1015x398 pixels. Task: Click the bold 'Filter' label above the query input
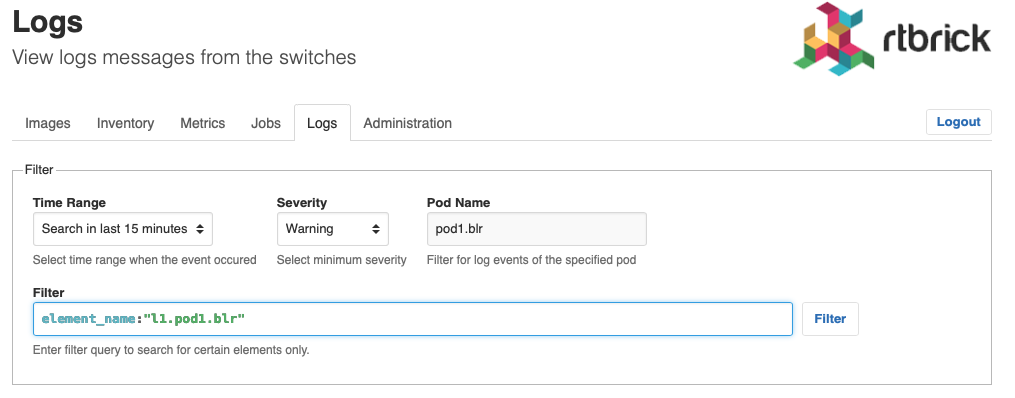49,293
